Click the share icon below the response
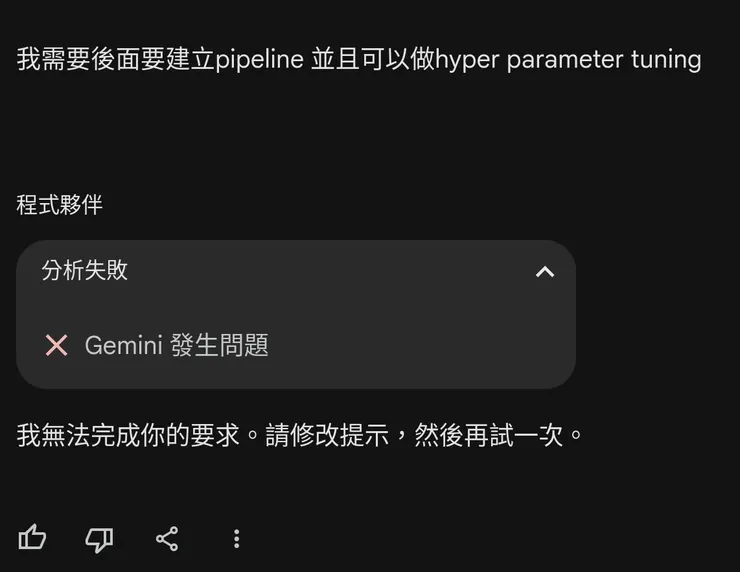Image resolution: width=740 pixels, height=572 pixels. (x=167, y=539)
